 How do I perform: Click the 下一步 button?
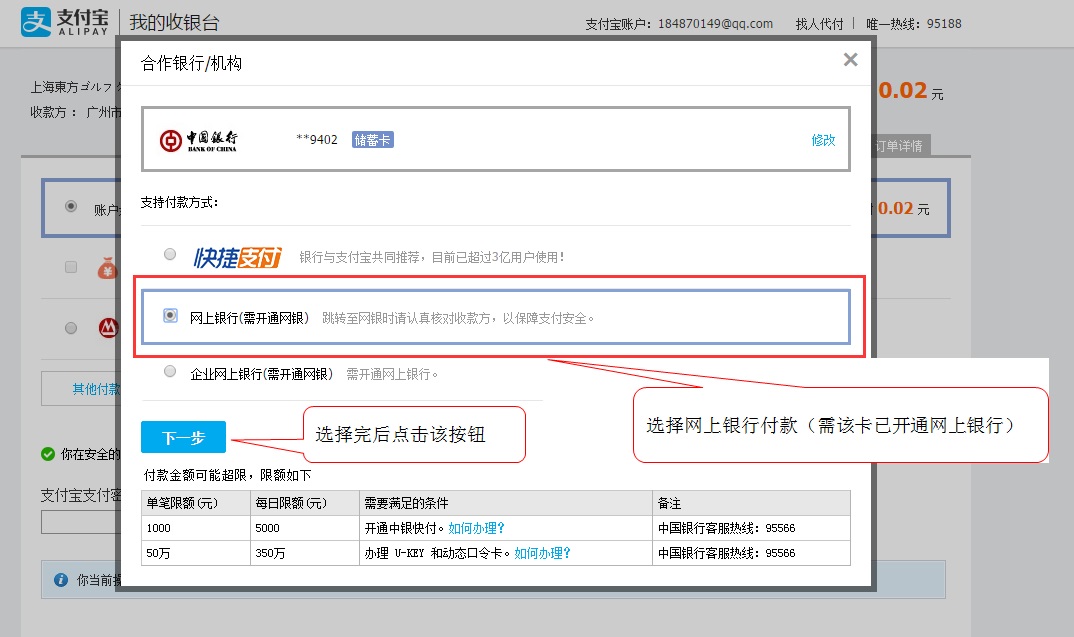pos(184,437)
